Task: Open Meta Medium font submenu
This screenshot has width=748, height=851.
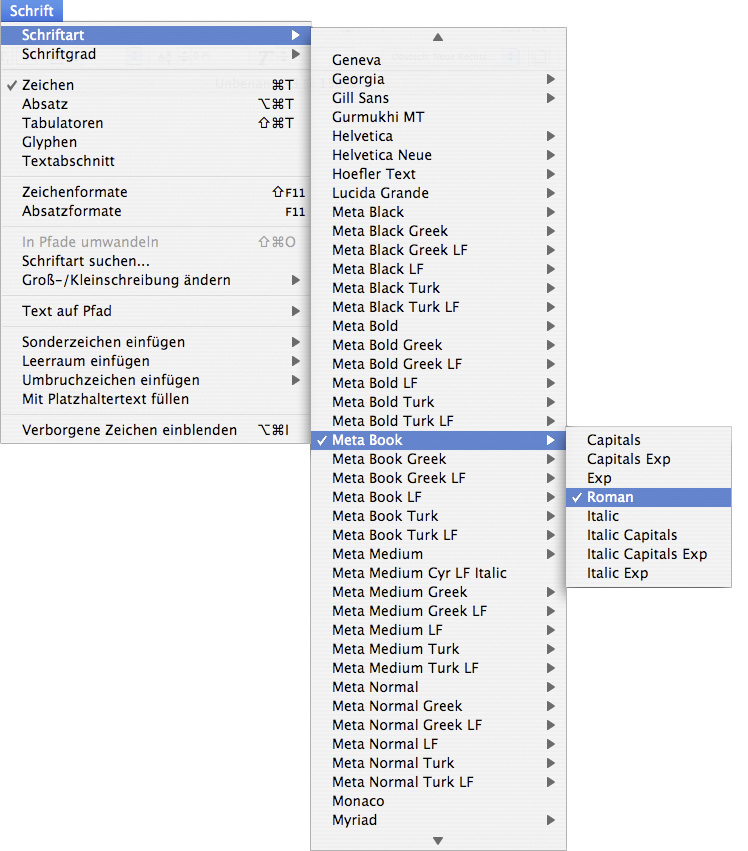Action: pos(439,554)
